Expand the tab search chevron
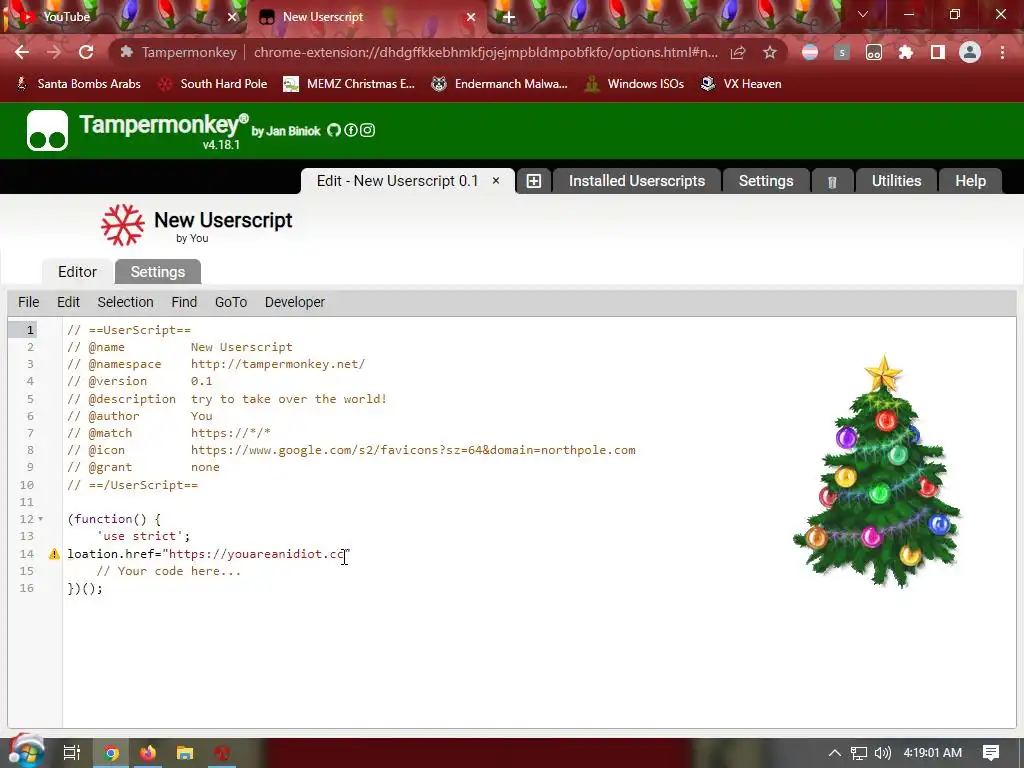1024x768 pixels. tap(863, 14)
